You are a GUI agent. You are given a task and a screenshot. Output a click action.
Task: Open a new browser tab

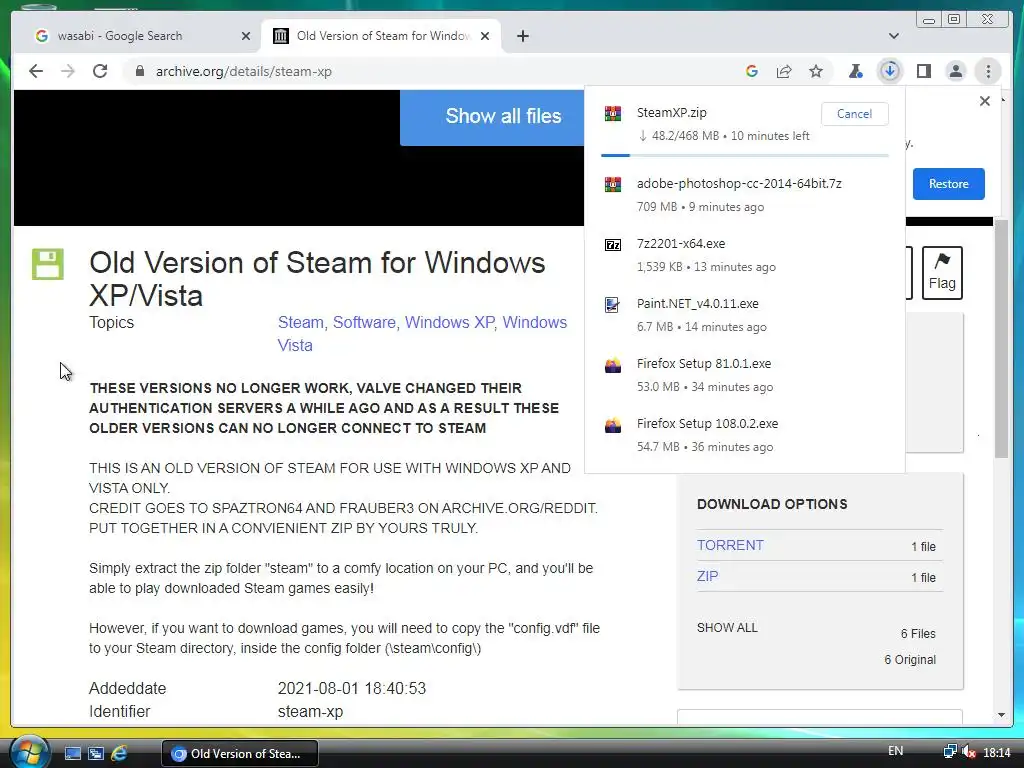[x=522, y=36]
